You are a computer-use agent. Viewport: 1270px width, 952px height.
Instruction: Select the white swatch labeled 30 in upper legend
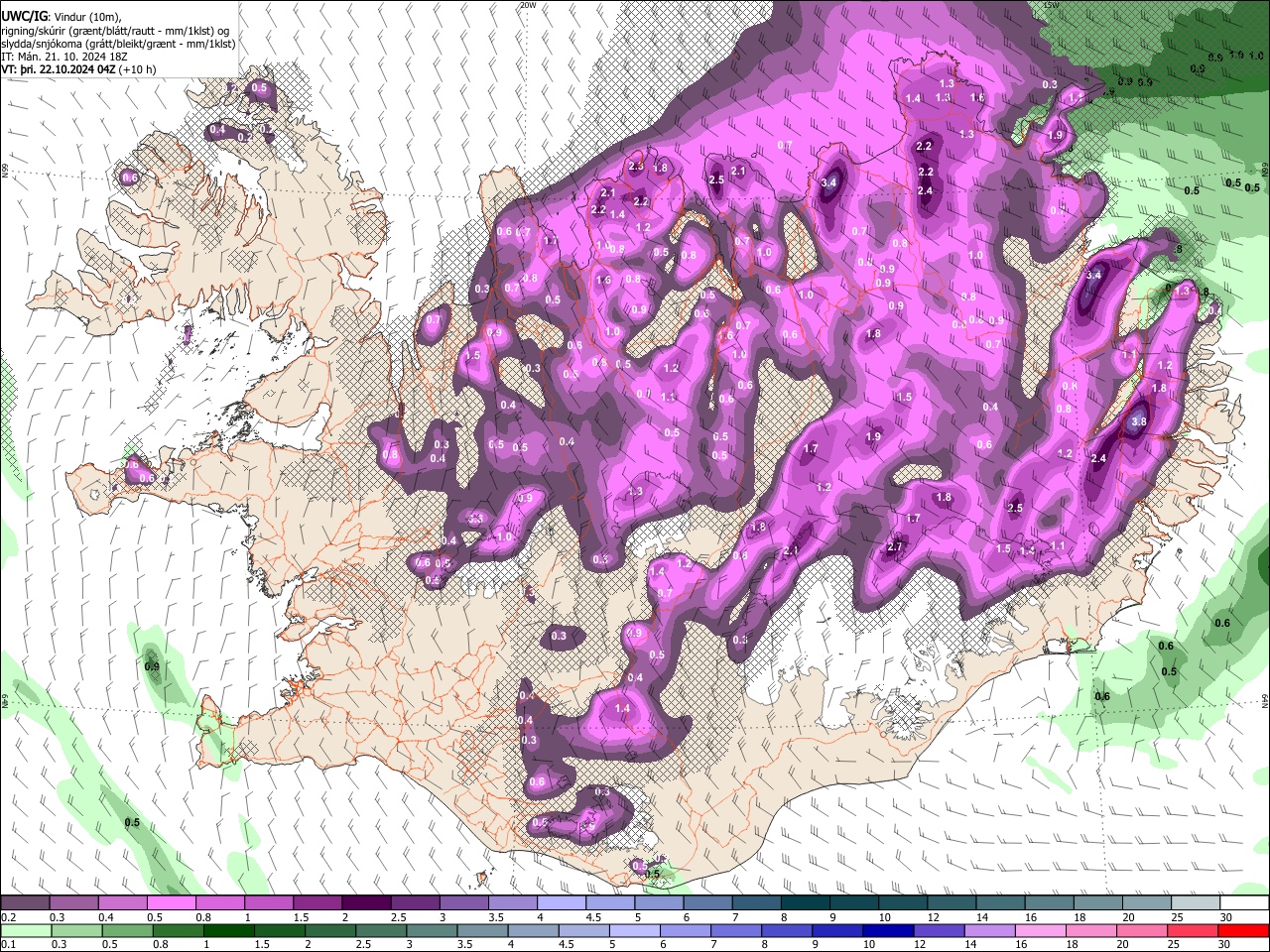[x=1245, y=903]
